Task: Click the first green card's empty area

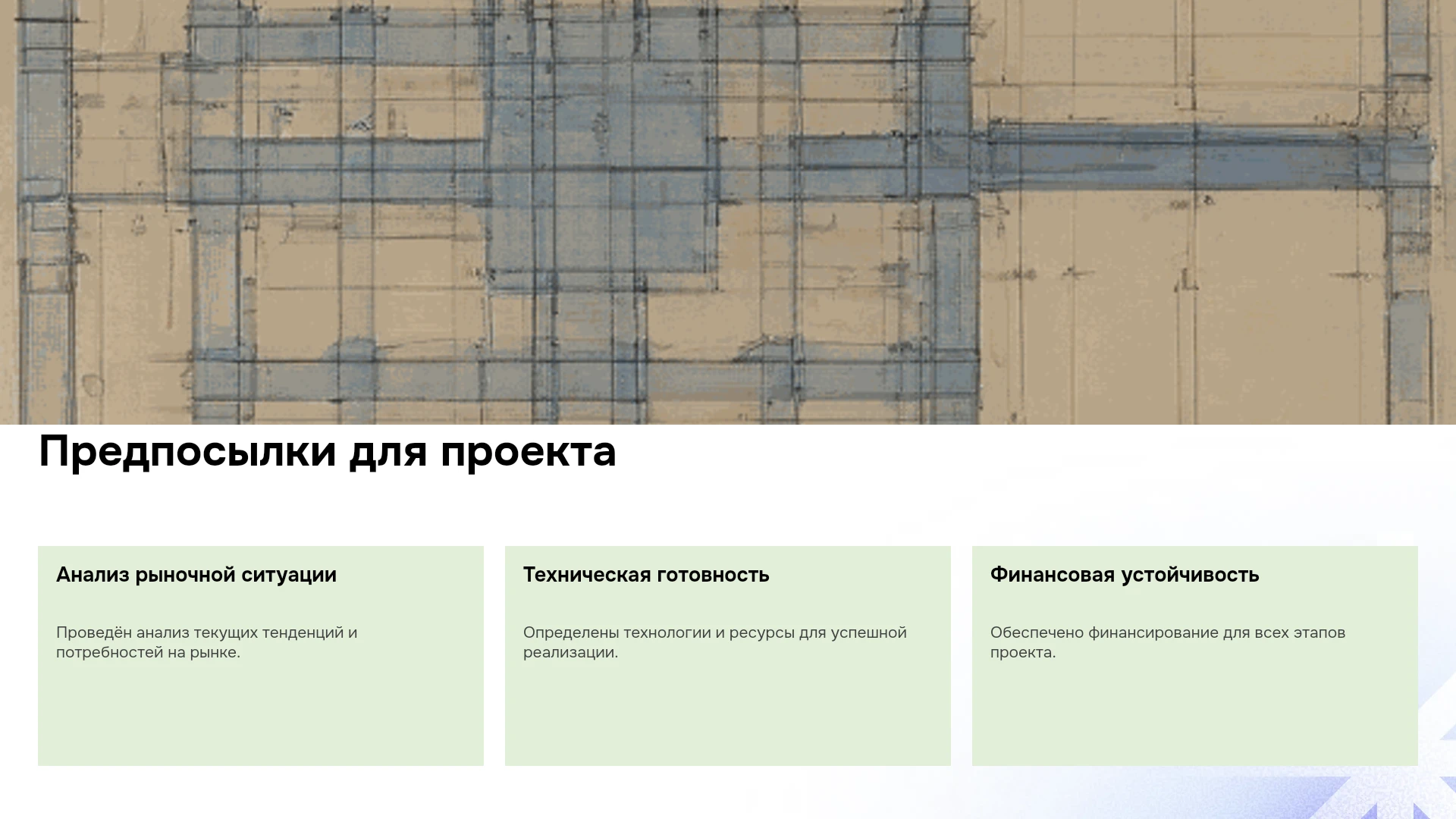Action: click(261, 713)
